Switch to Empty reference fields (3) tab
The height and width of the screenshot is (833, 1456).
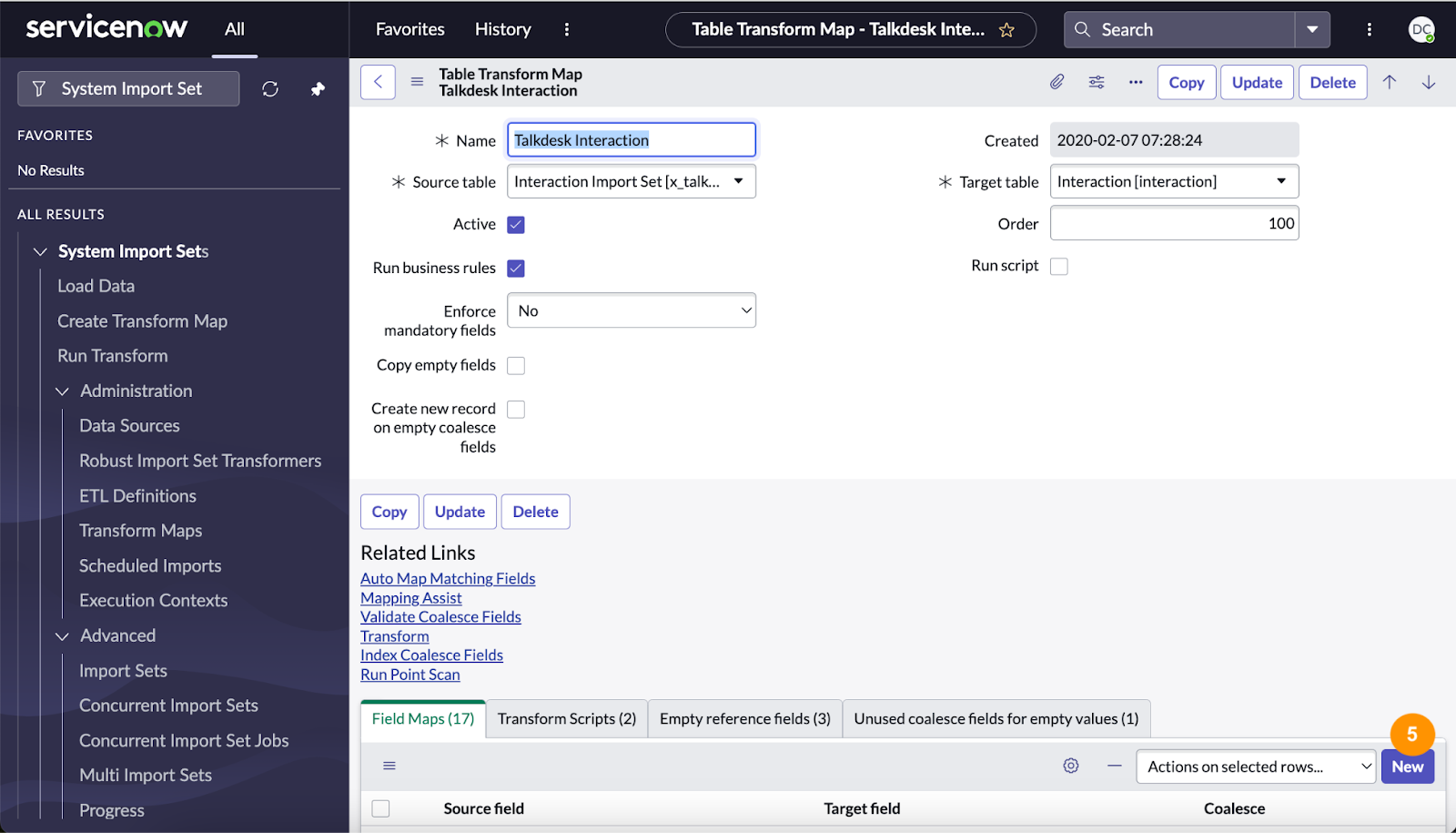tap(745, 718)
